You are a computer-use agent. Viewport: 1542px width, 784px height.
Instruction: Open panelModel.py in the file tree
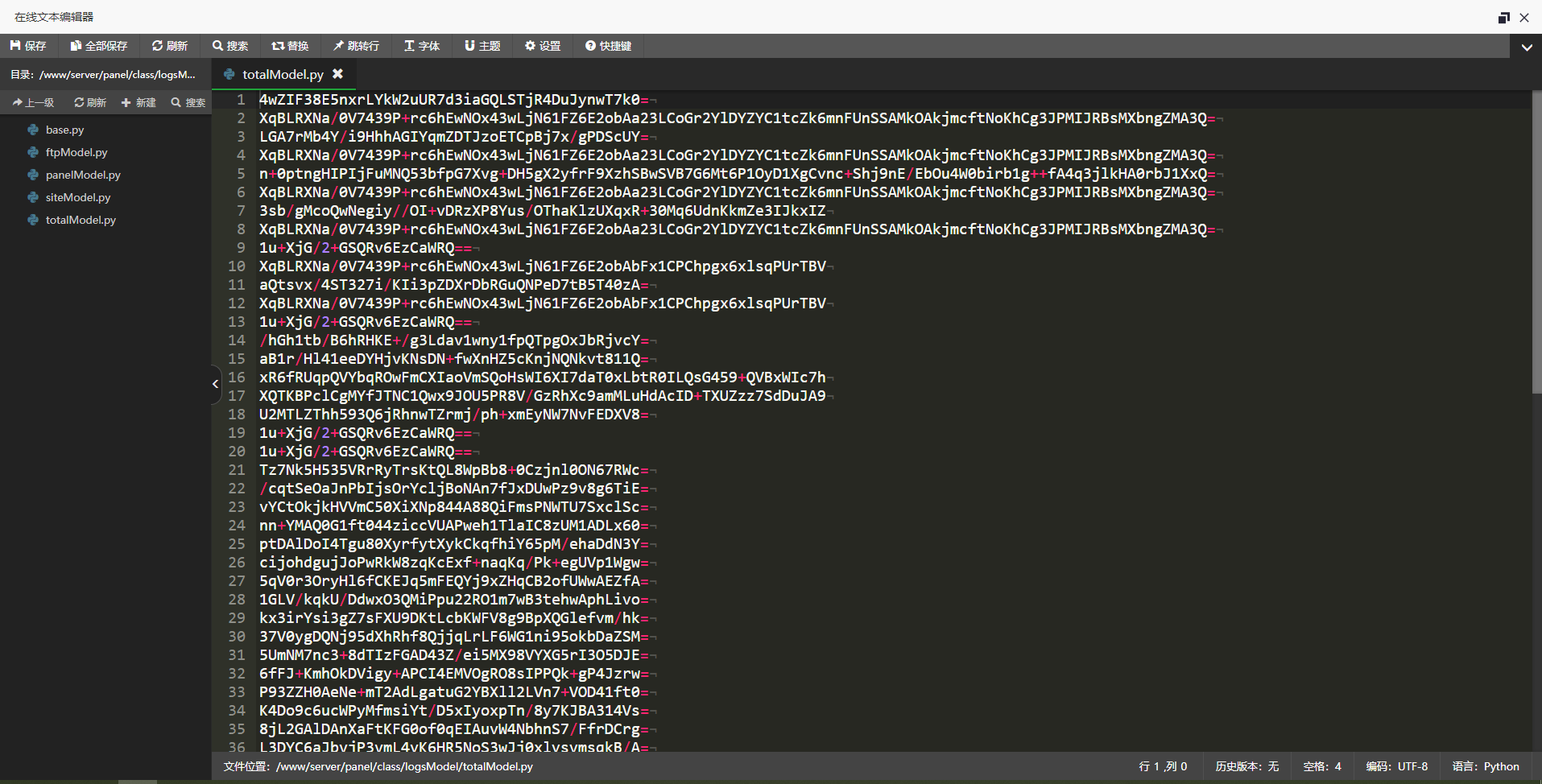point(82,175)
